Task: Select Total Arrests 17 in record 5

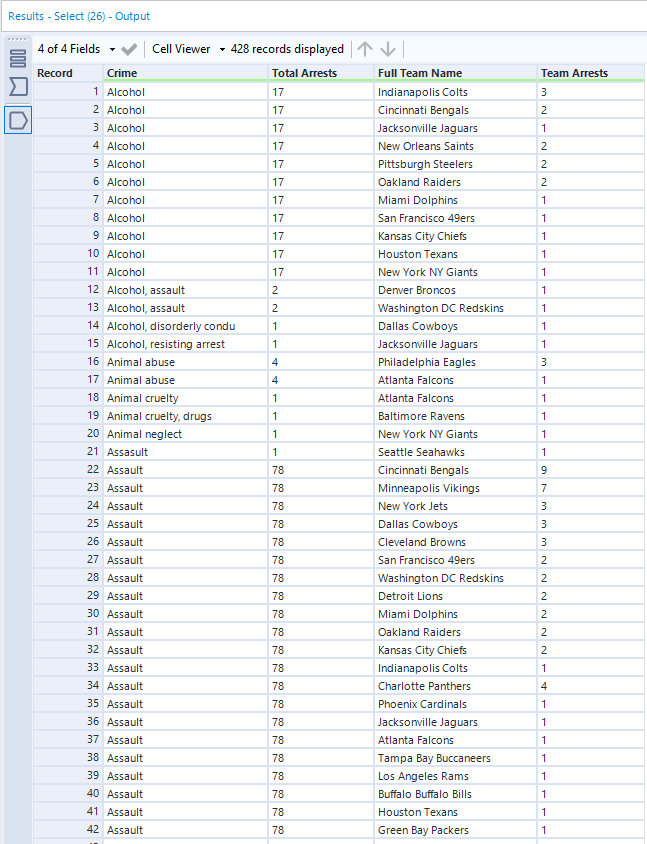Action: [321, 164]
